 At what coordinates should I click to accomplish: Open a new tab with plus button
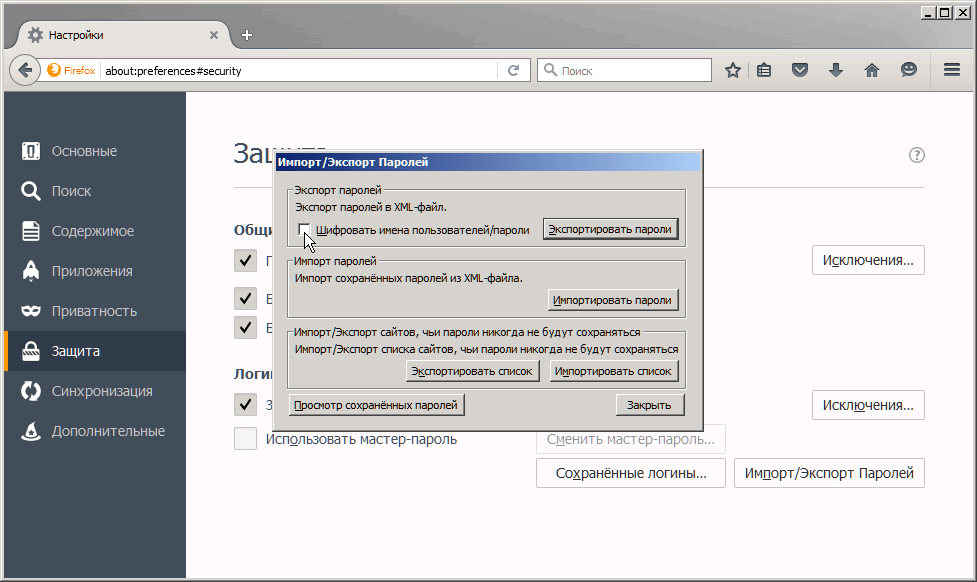[247, 35]
